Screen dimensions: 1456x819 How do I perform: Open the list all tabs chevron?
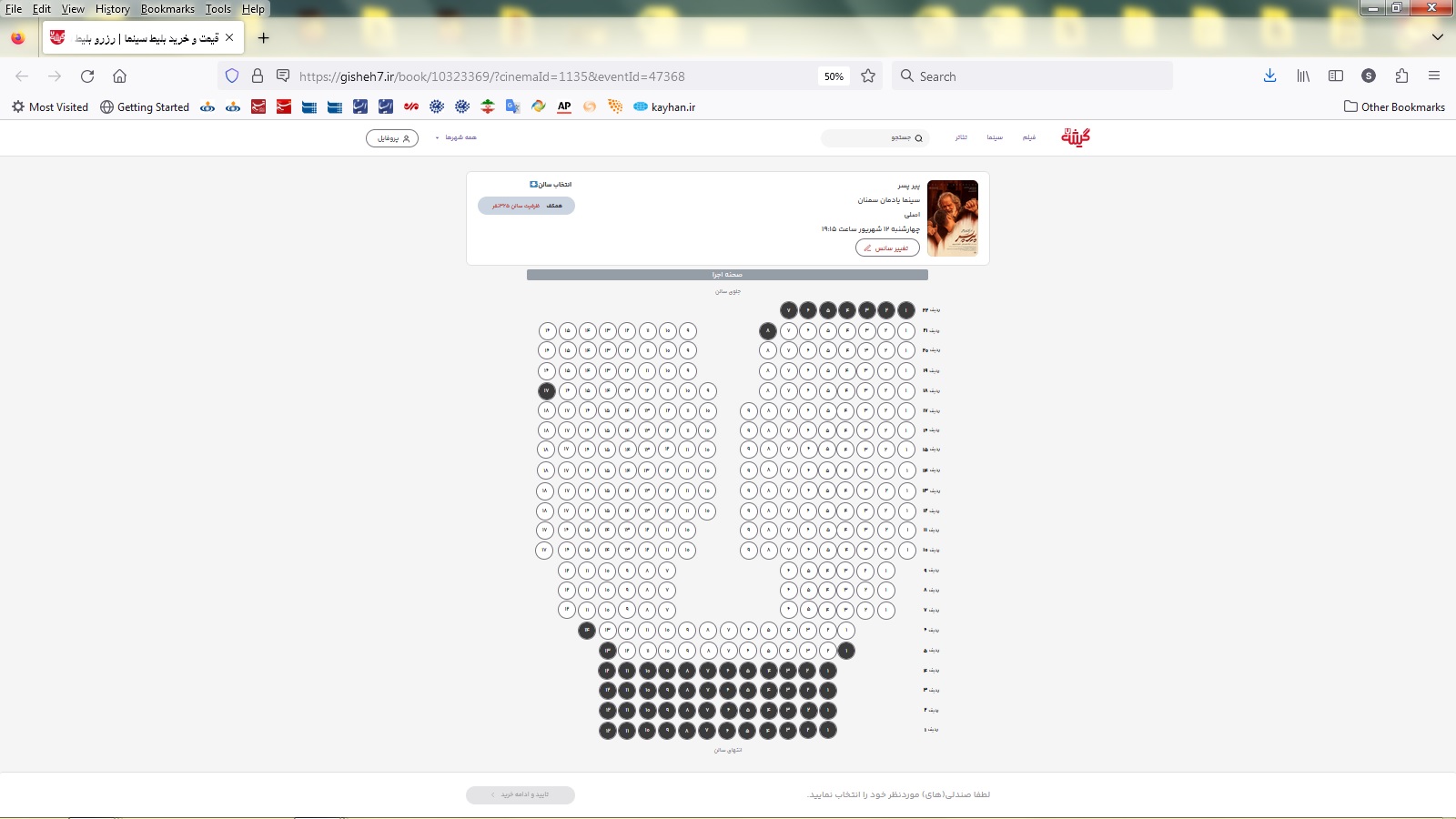(x=1438, y=37)
